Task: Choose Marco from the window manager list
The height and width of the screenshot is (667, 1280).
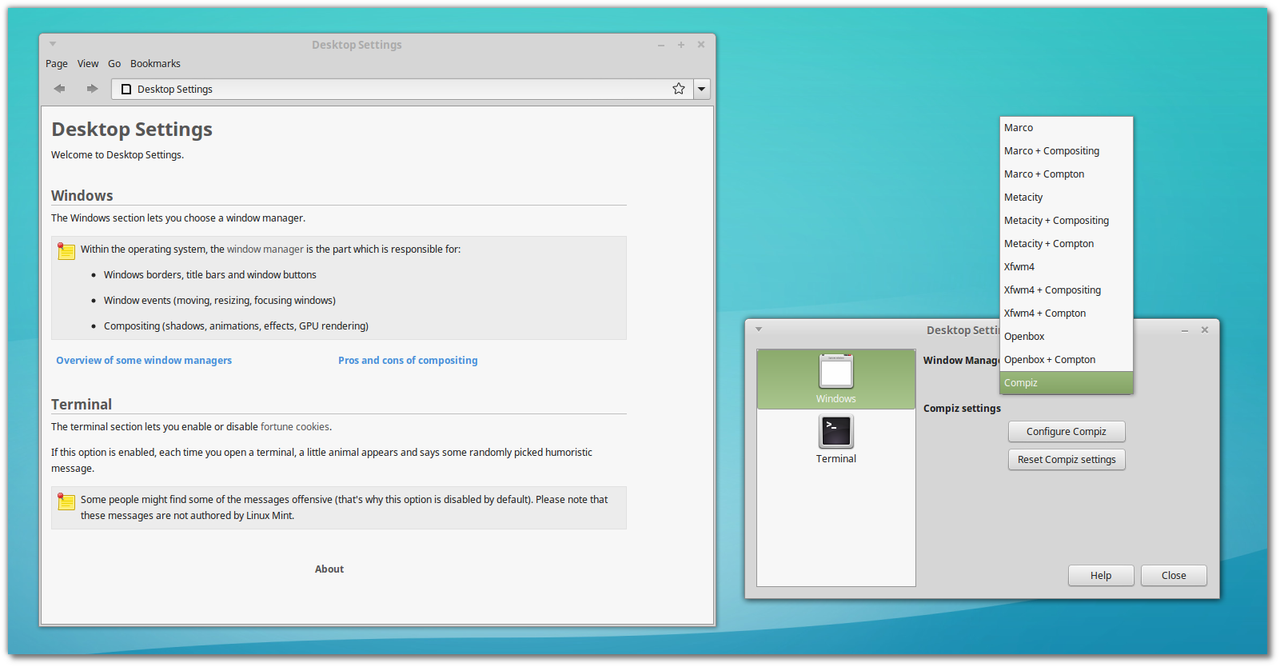Action: click(1066, 128)
